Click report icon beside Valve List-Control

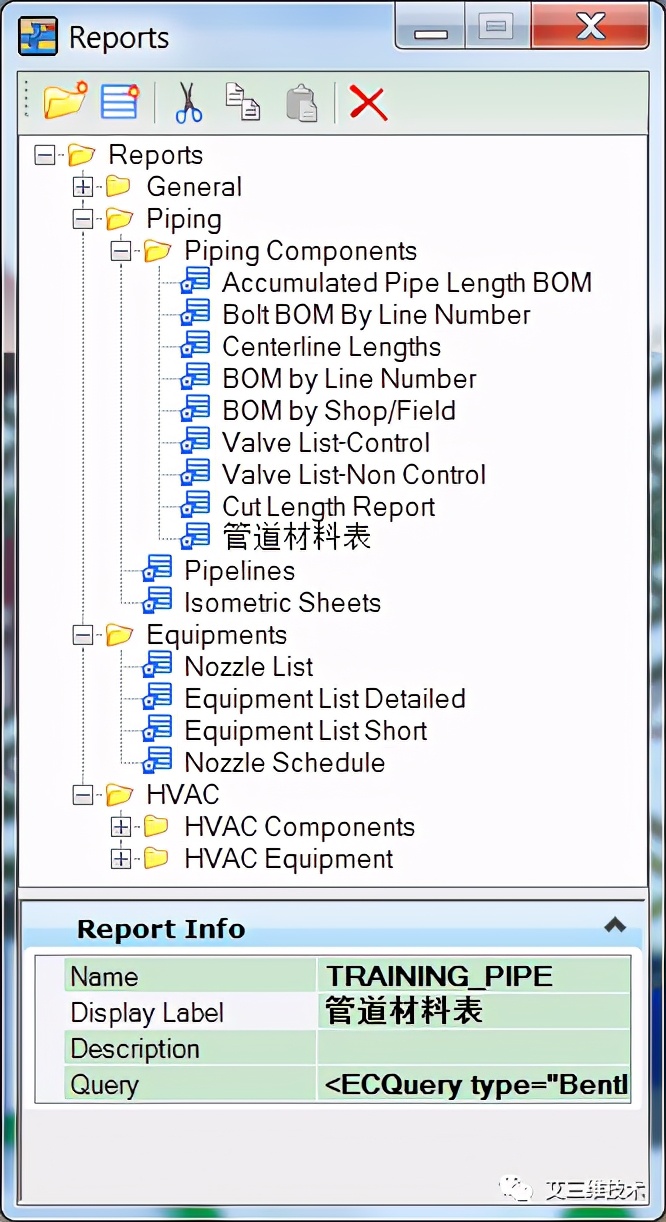(x=196, y=442)
